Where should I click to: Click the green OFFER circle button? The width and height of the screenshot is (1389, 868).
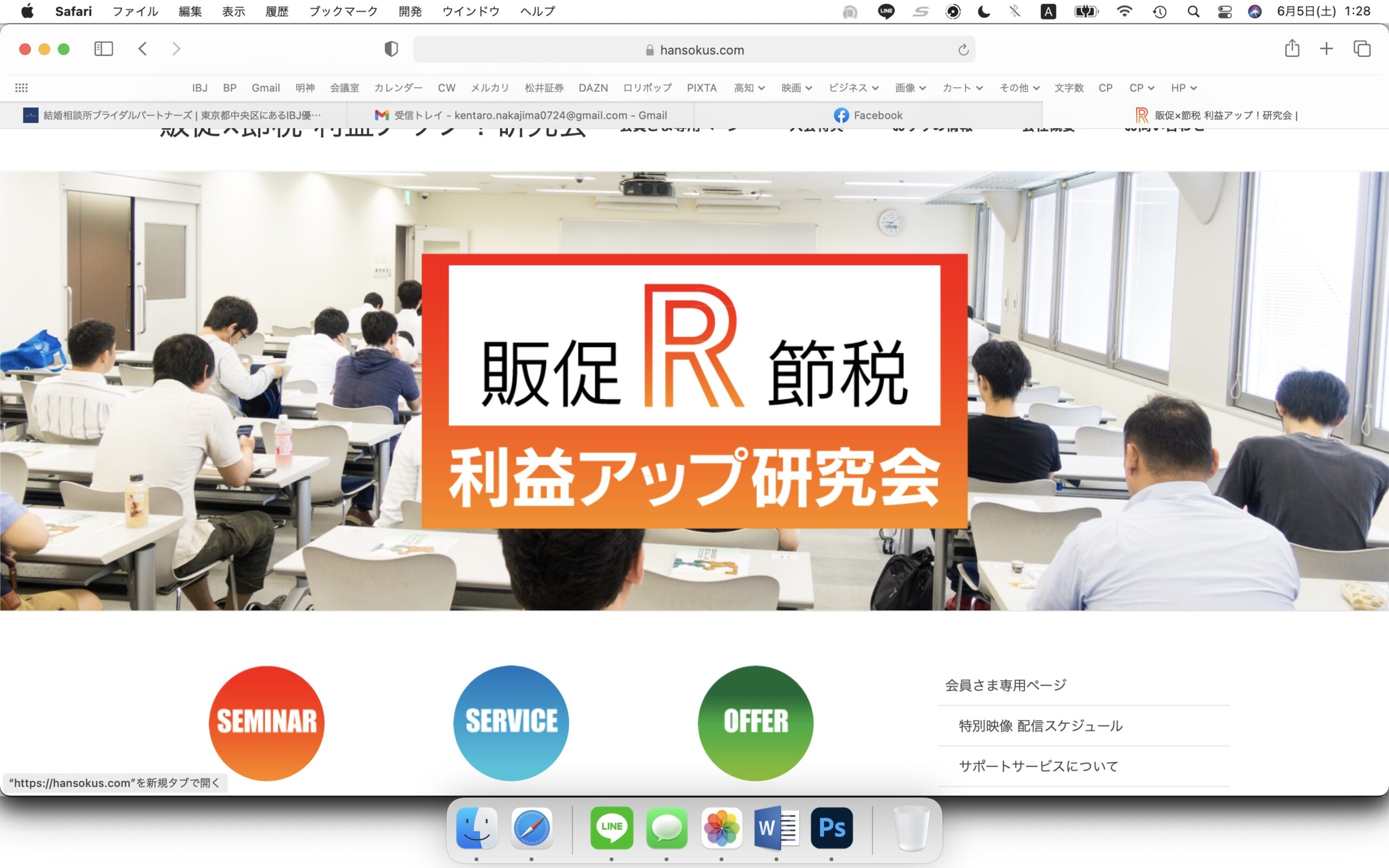click(755, 723)
